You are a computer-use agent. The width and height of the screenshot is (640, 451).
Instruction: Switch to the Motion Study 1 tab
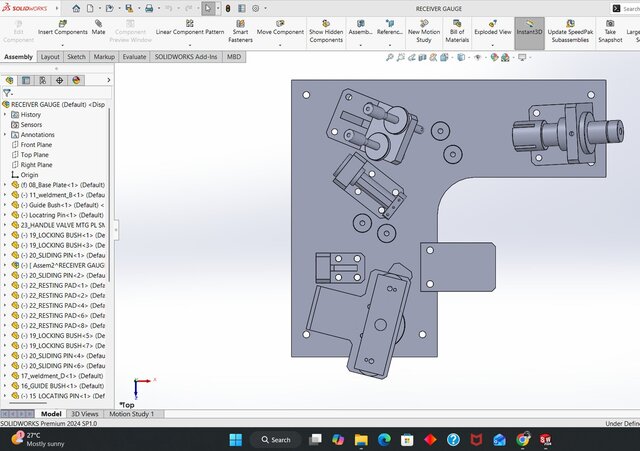tap(132, 414)
